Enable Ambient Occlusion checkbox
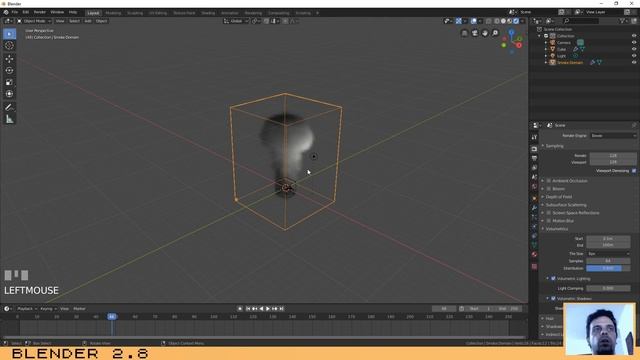 (549, 180)
